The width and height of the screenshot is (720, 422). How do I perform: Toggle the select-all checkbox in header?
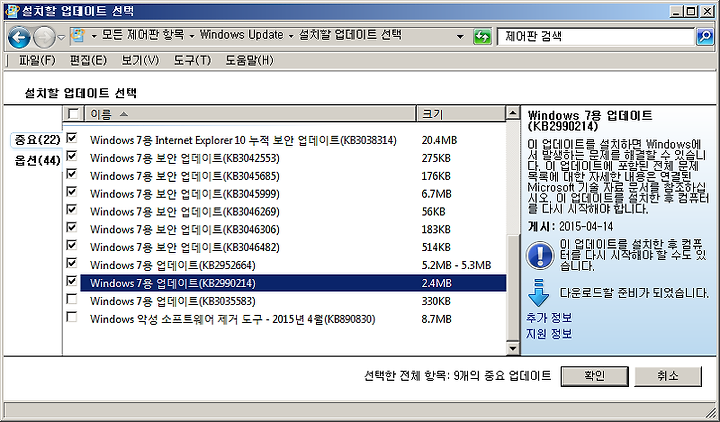[73, 113]
